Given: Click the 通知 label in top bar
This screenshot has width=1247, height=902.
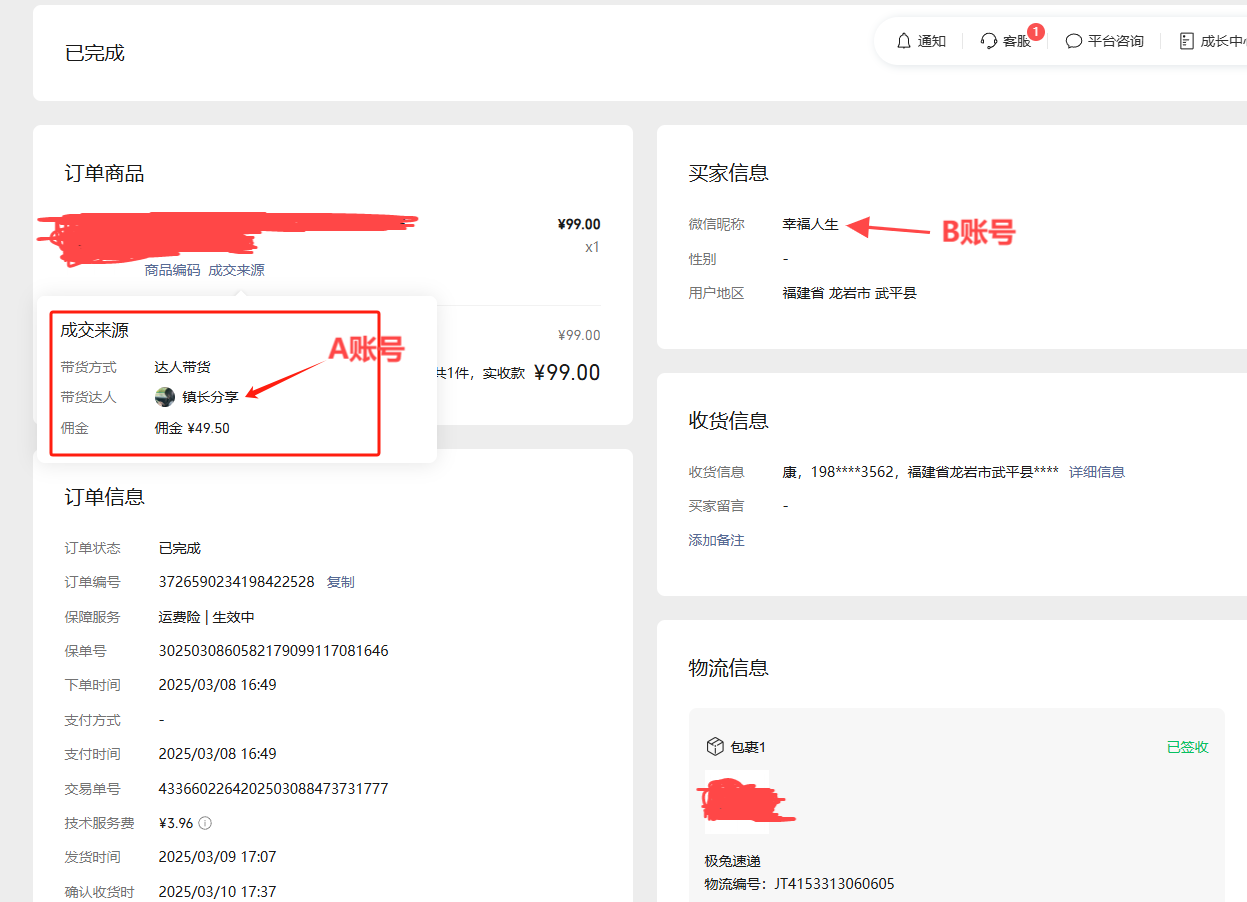Looking at the screenshot, I should [932, 41].
